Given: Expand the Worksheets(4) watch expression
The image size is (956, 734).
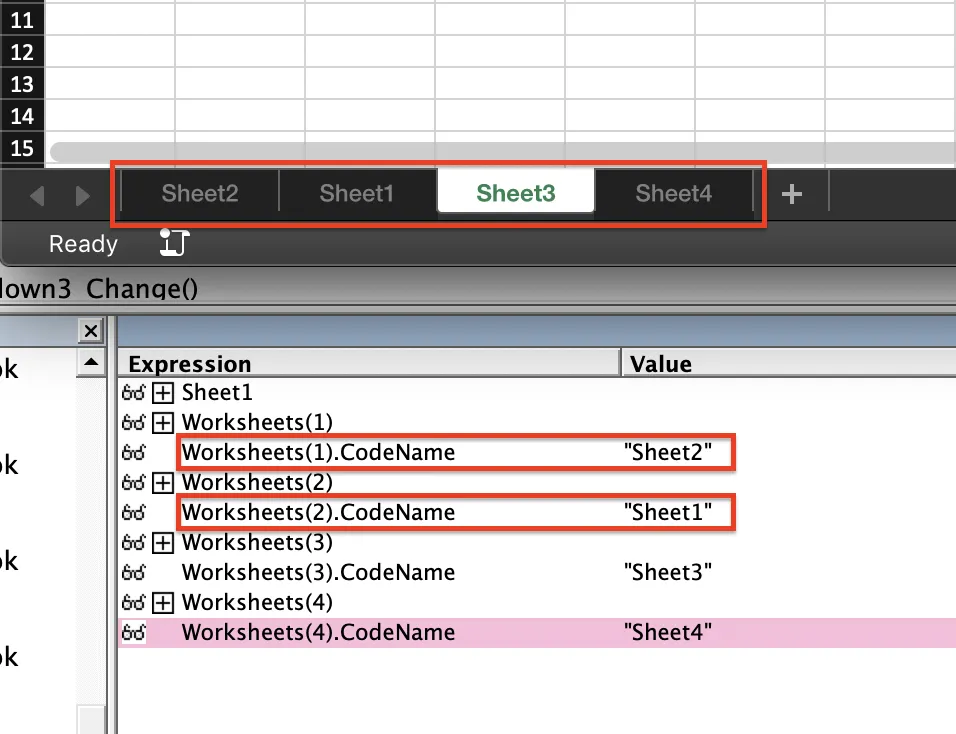Looking at the screenshot, I should 163,603.
